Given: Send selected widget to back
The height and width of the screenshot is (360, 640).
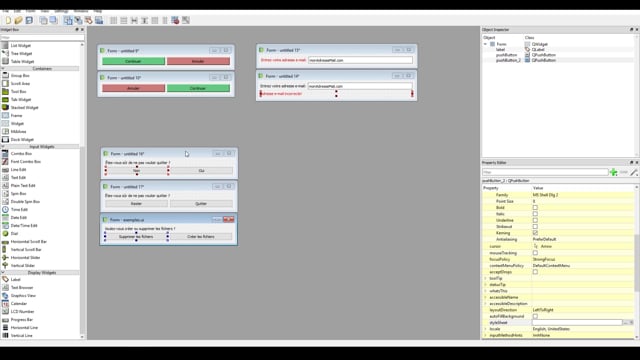Looking at the screenshot, I should pos(43,20).
